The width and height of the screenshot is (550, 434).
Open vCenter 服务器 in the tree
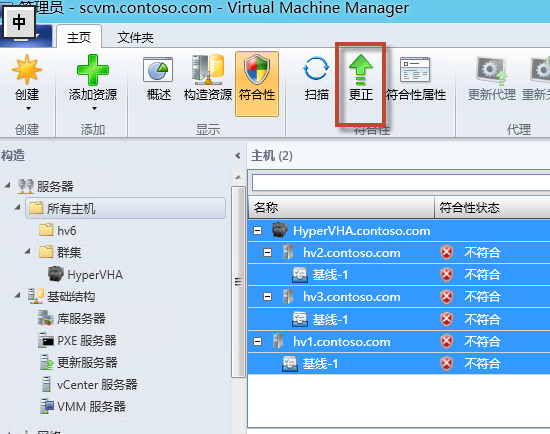pyautogui.click(x=89, y=385)
